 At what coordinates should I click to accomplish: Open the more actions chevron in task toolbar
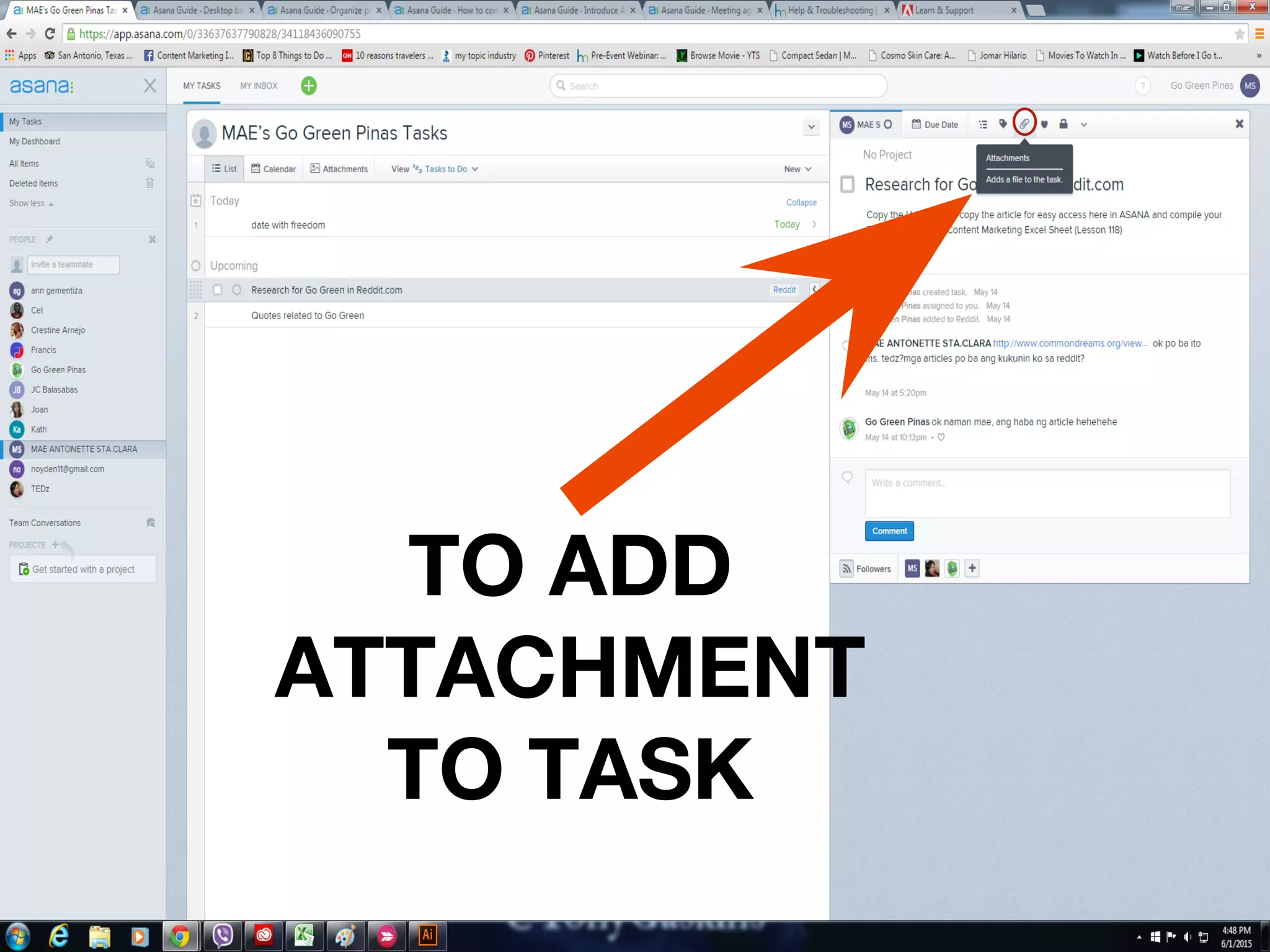[1083, 125]
